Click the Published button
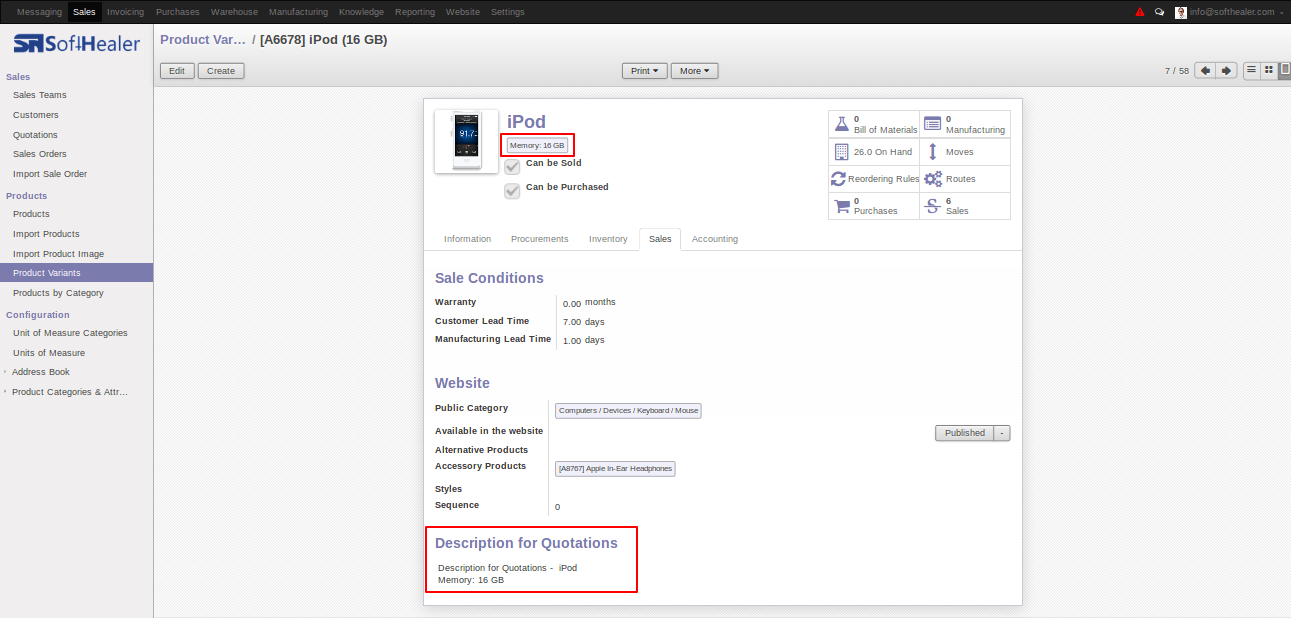 coord(965,433)
